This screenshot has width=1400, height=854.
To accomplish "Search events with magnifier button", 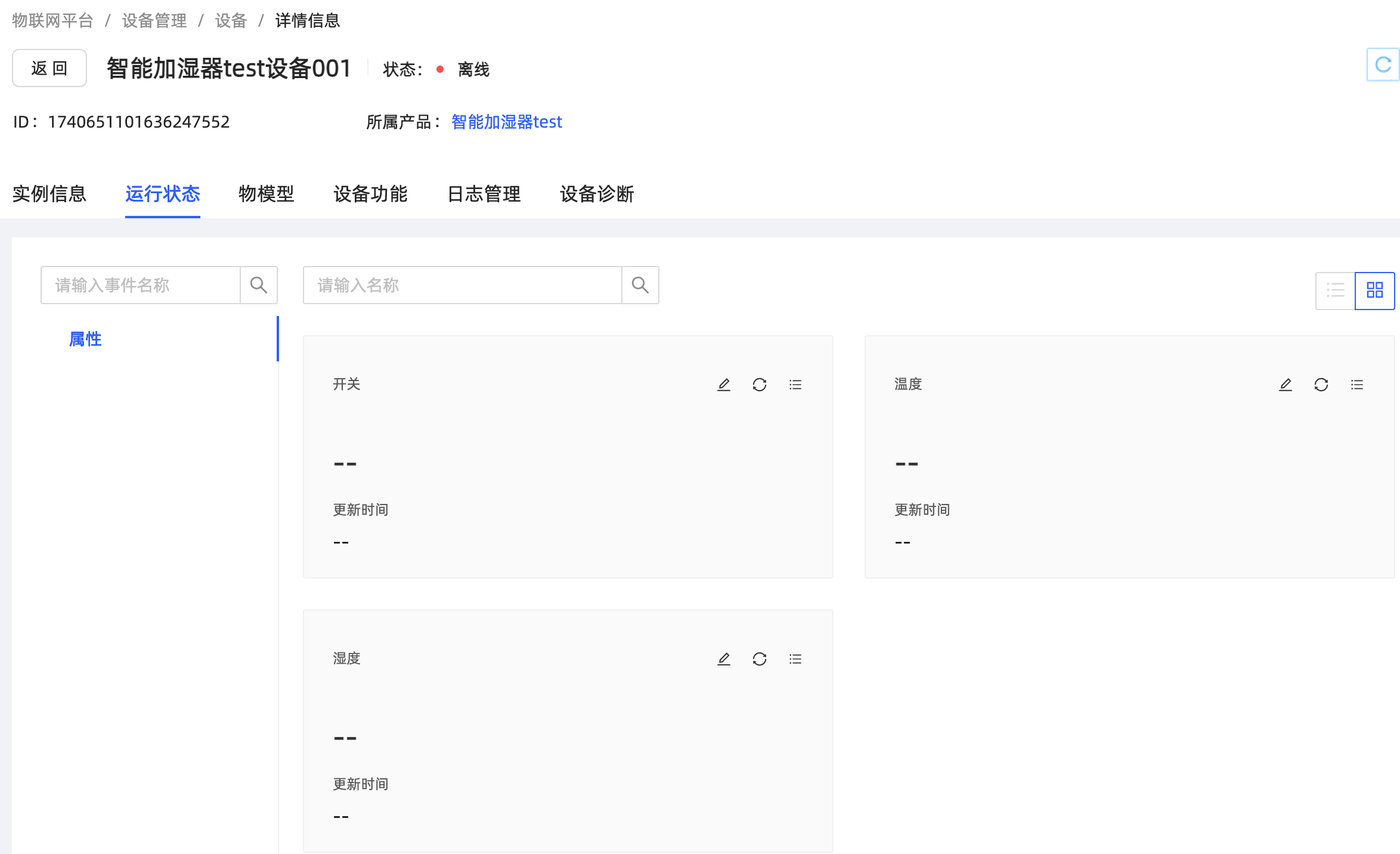I will click(258, 285).
